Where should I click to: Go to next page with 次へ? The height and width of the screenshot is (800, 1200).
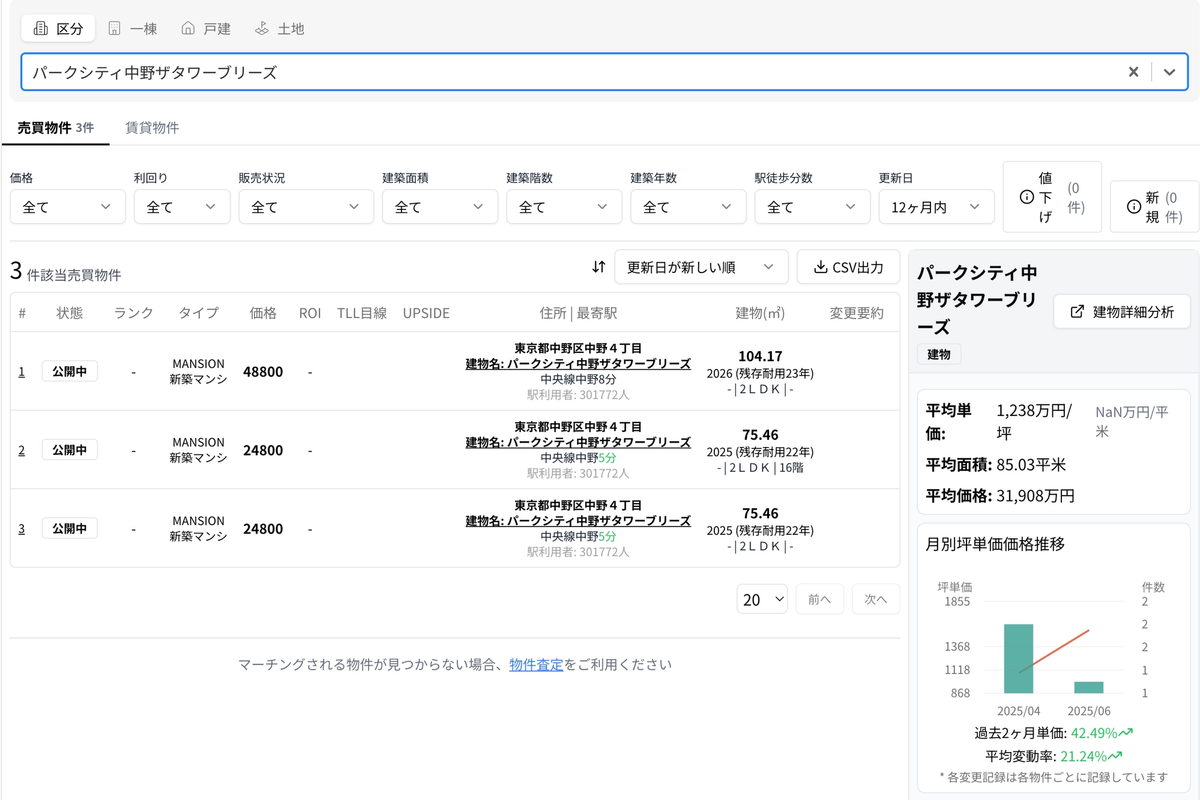coord(876,599)
